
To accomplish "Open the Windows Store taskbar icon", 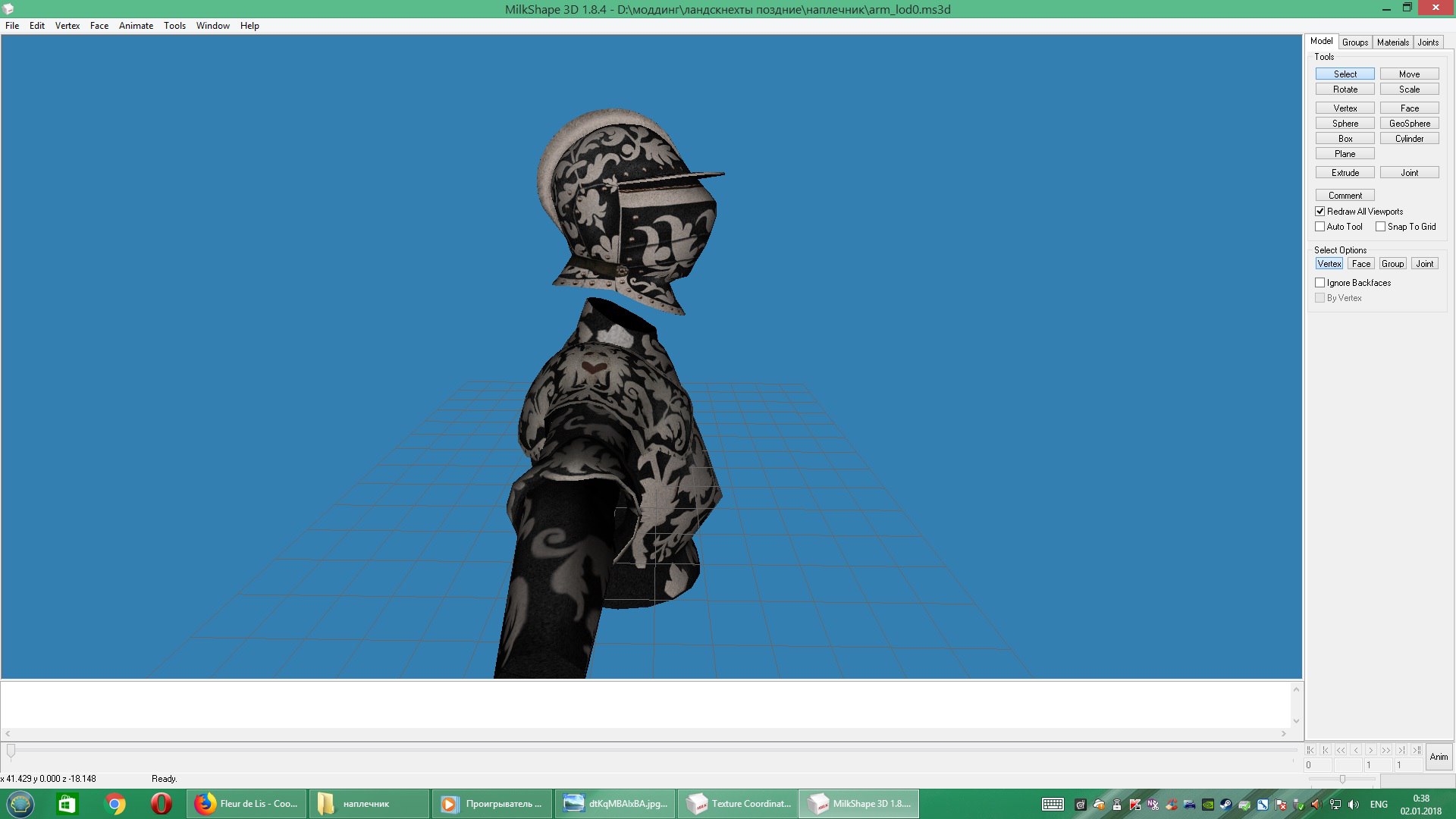I will coord(67,804).
